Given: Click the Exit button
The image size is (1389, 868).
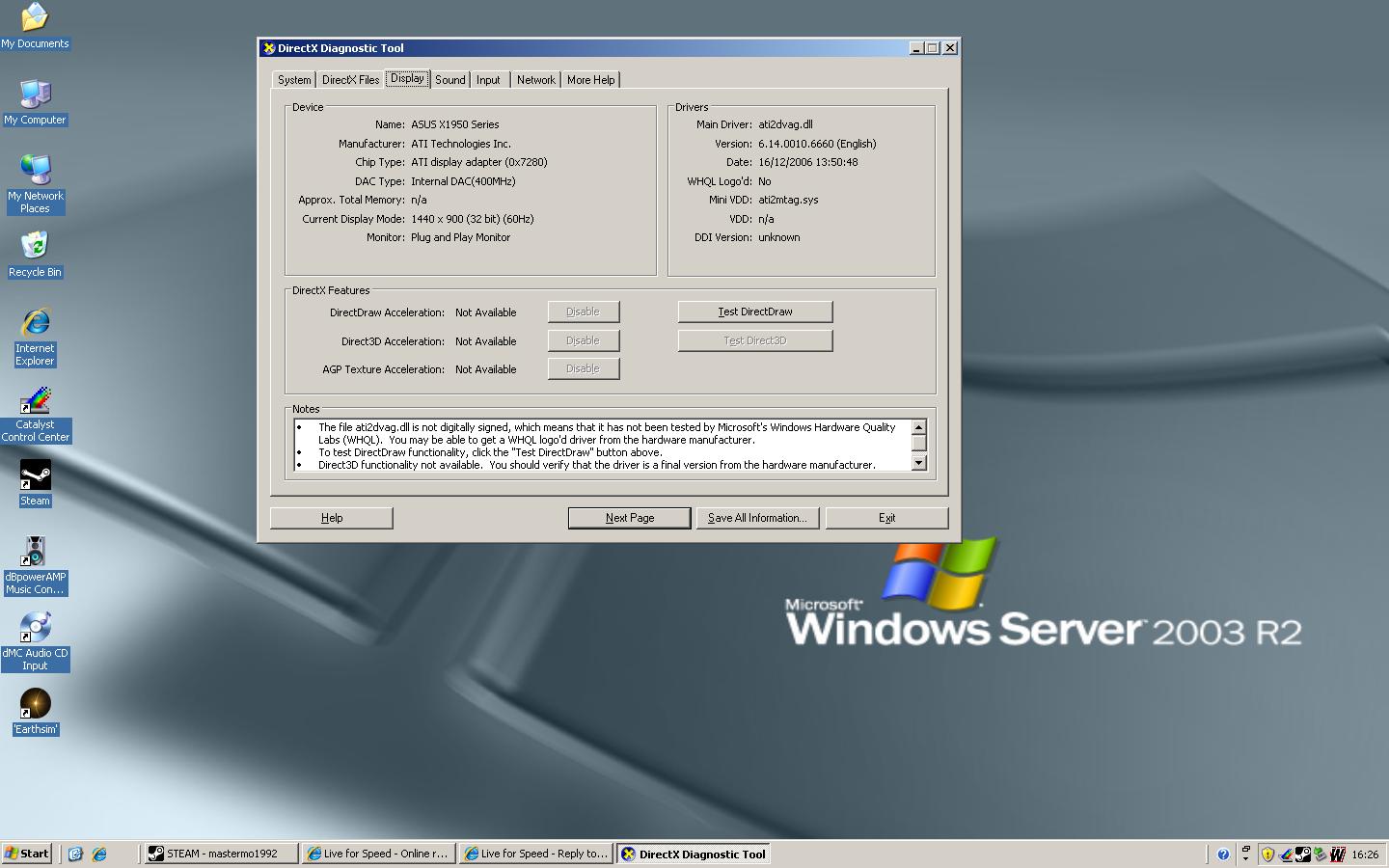Looking at the screenshot, I should (887, 518).
